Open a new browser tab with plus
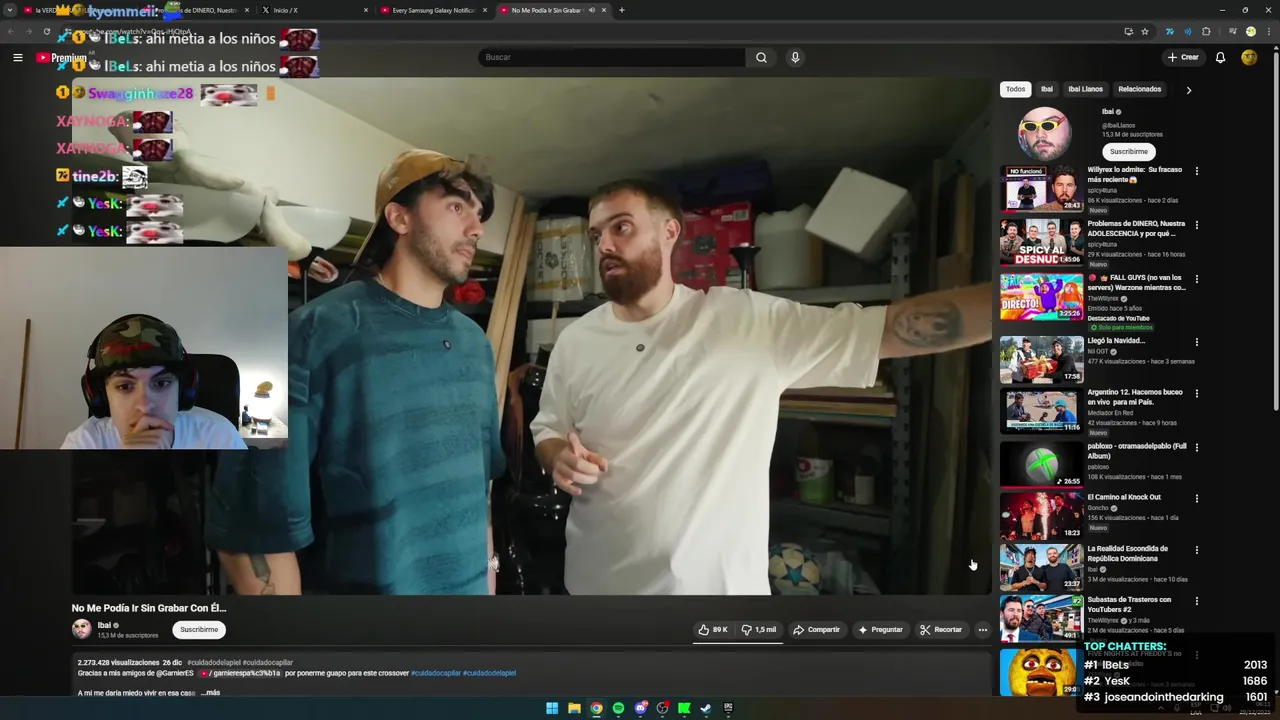The width and height of the screenshot is (1280, 720). coord(621,10)
